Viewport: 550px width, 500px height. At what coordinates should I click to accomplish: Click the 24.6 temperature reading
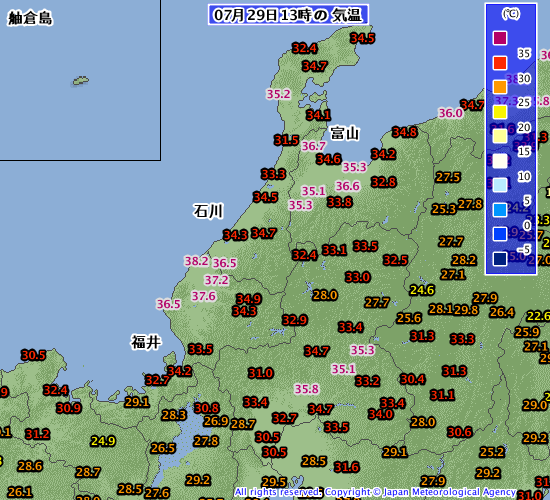[x=422, y=290]
